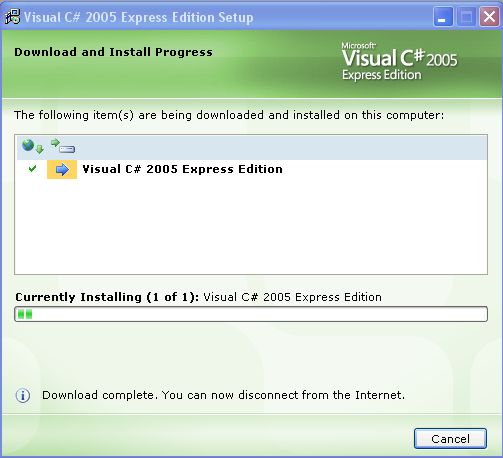The height and width of the screenshot is (458, 503).
Task: Click the Currently Installing status label
Action: coord(107,297)
